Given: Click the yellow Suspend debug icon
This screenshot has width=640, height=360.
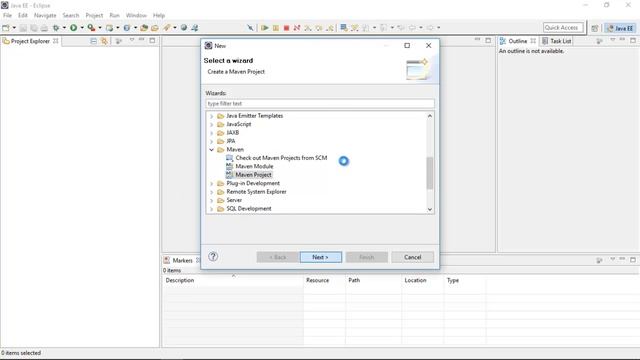Looking at the screenshot, I should click(276, 28).
